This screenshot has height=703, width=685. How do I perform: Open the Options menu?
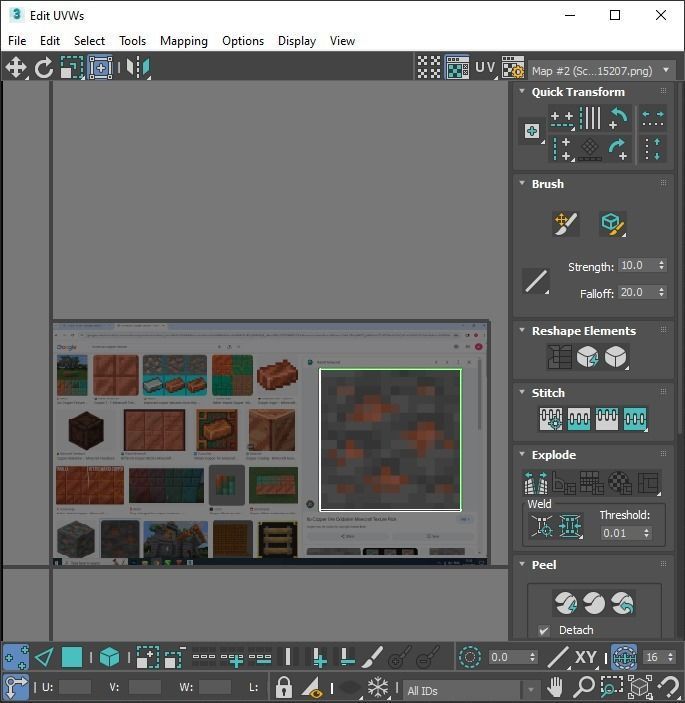coord(243,41)
